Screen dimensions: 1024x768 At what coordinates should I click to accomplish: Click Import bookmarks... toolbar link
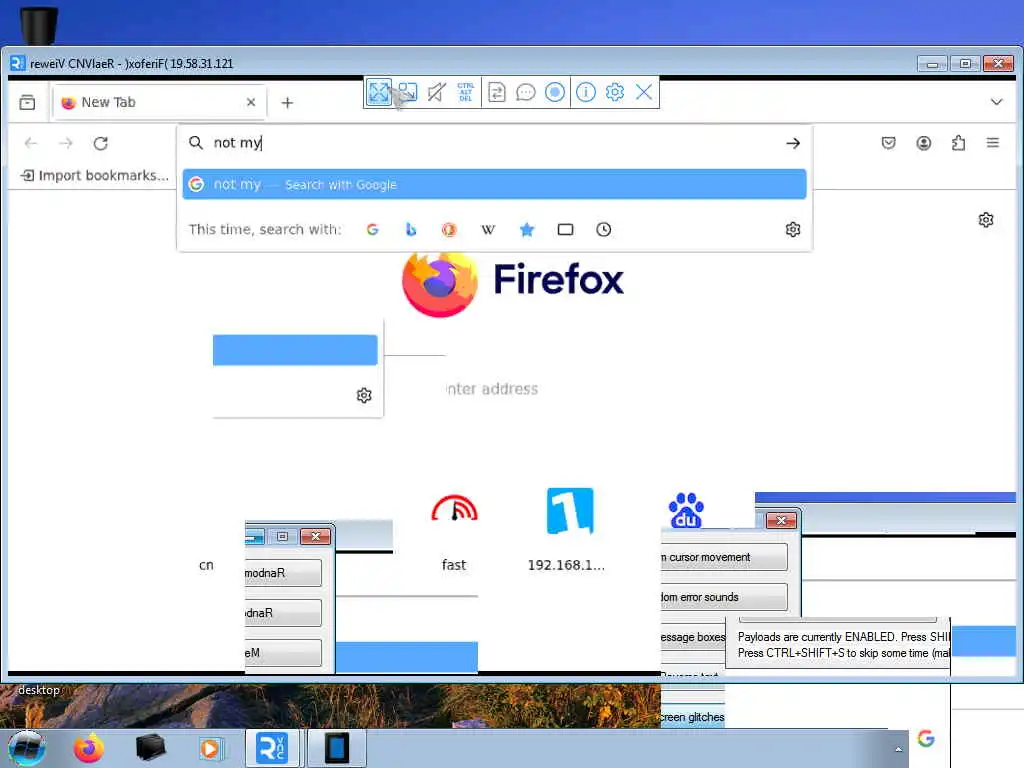[x=95, y=175]
